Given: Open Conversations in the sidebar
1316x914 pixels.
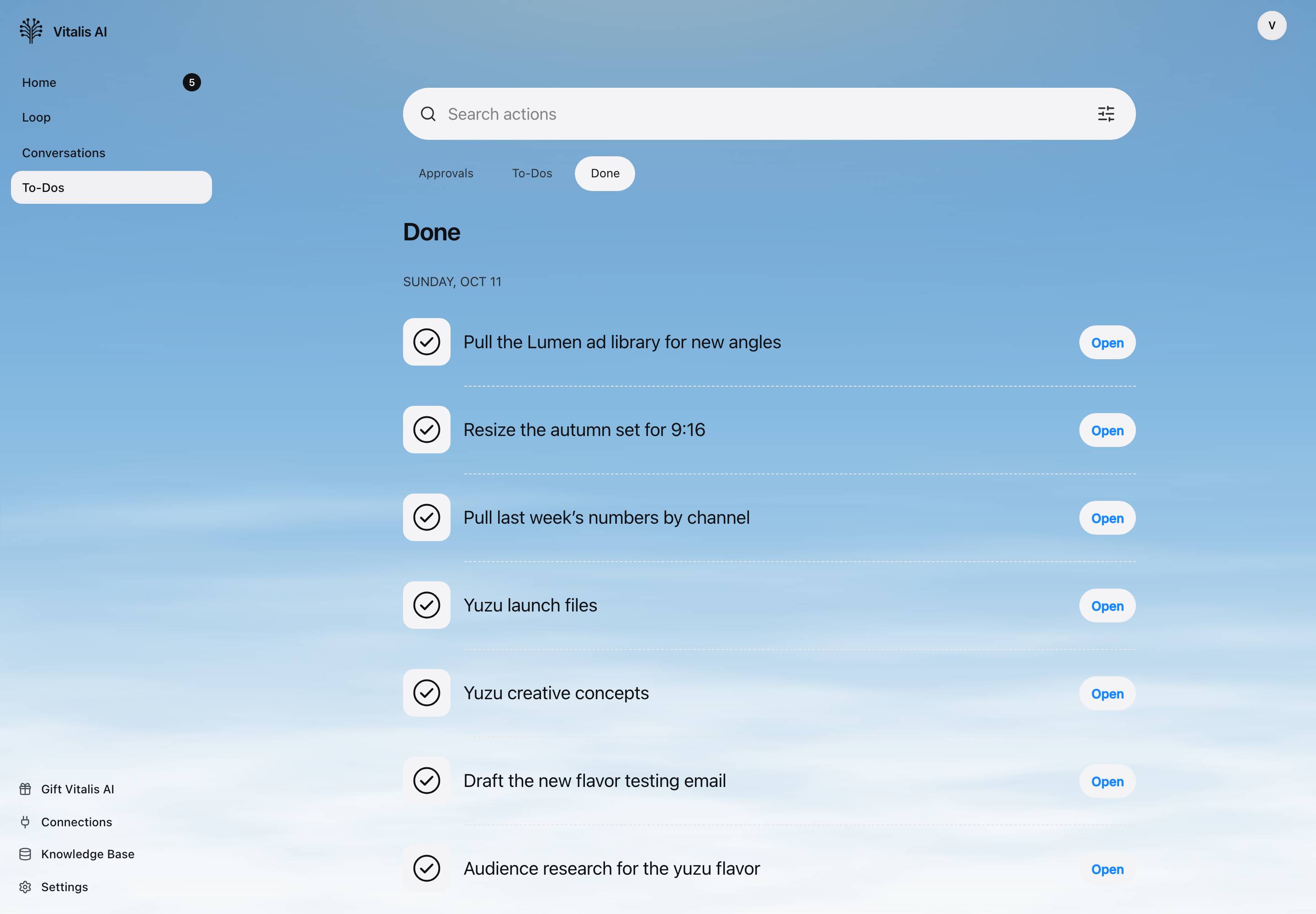Looking at the screenshot, I should click(x=111, y=153).
